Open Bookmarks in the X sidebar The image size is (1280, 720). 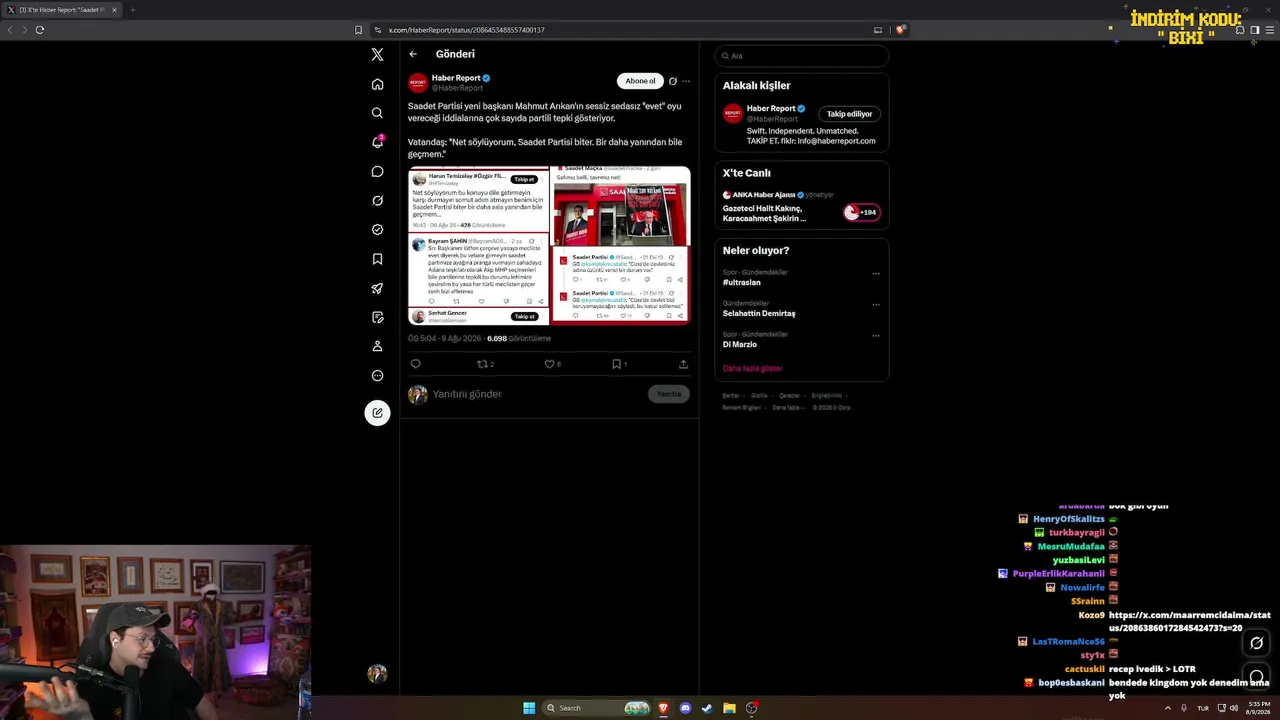point(377,259)
